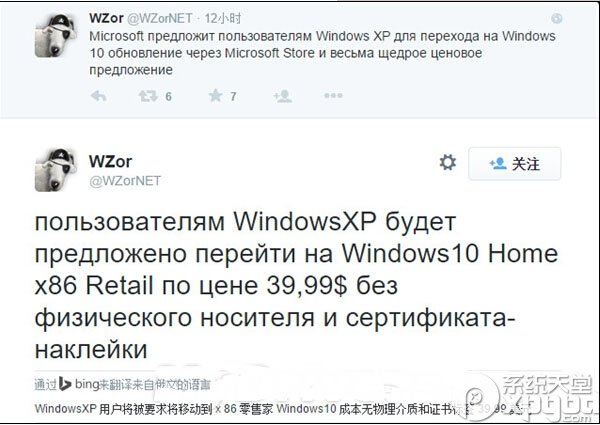Viewport: 600px width, 425px height.
Task: Click the favorite count 7
Action: [x=233, y=96]
